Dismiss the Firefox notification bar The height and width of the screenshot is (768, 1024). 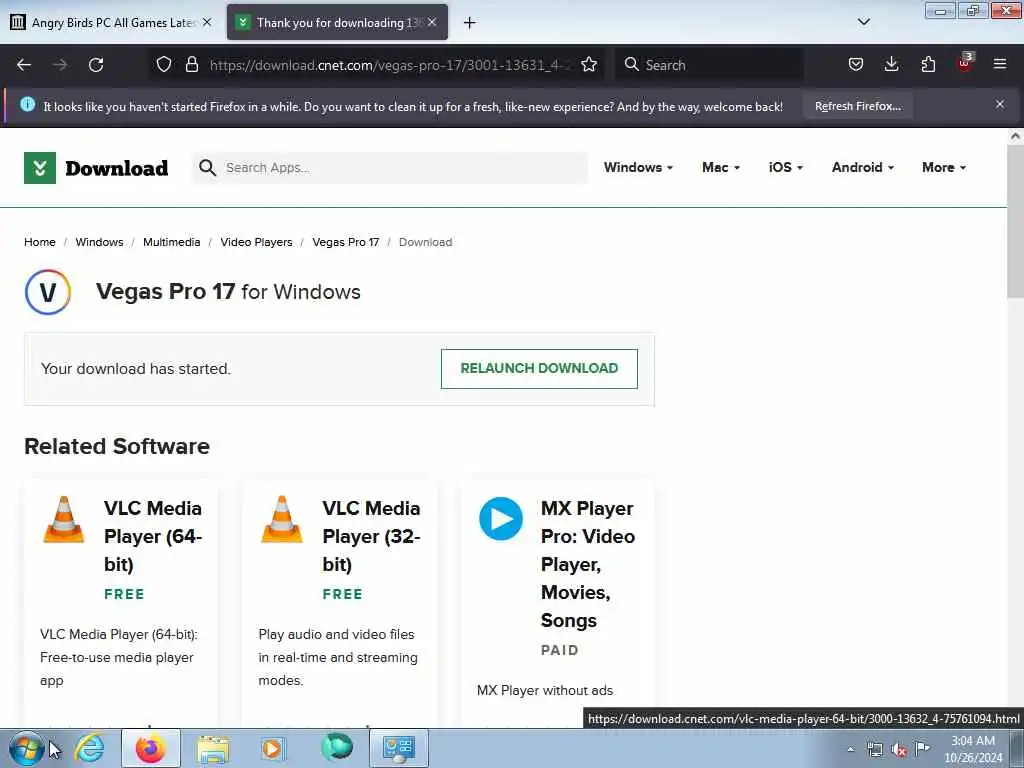coord(1000,104)
